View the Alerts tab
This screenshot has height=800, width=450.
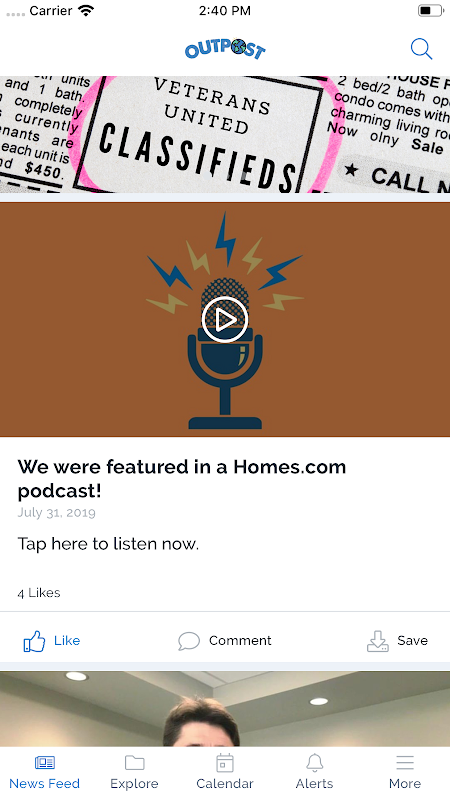click(x=314, y=772)
